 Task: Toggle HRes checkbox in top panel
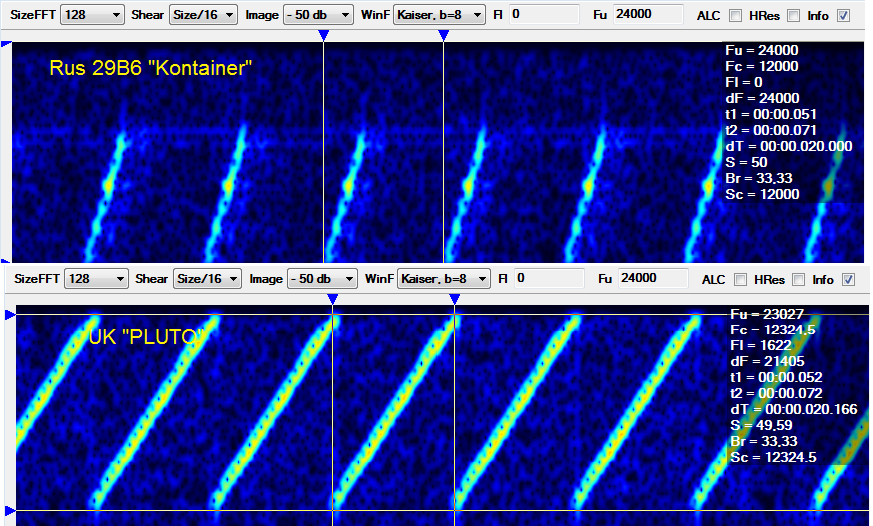(x=793, y=16)
